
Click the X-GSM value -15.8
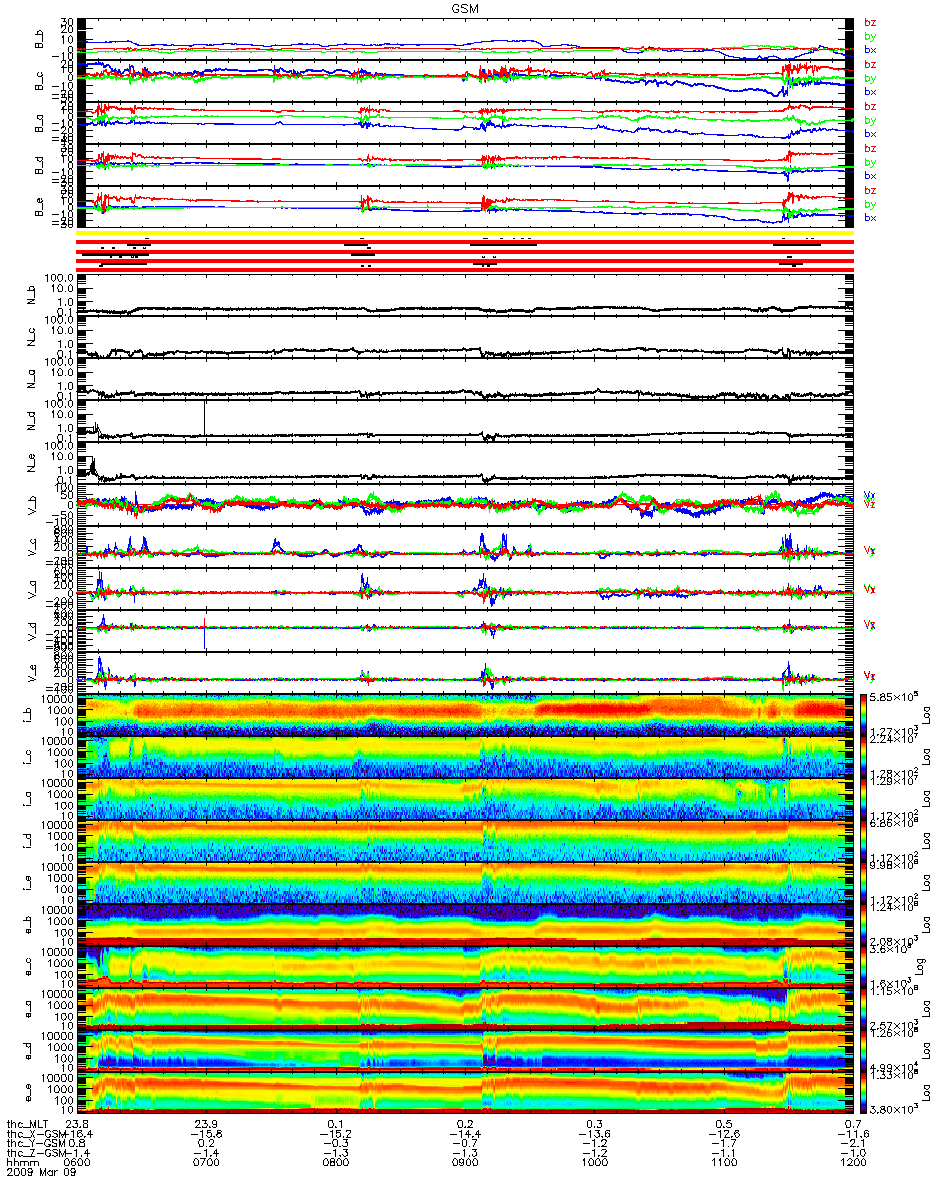[206, 1134]
